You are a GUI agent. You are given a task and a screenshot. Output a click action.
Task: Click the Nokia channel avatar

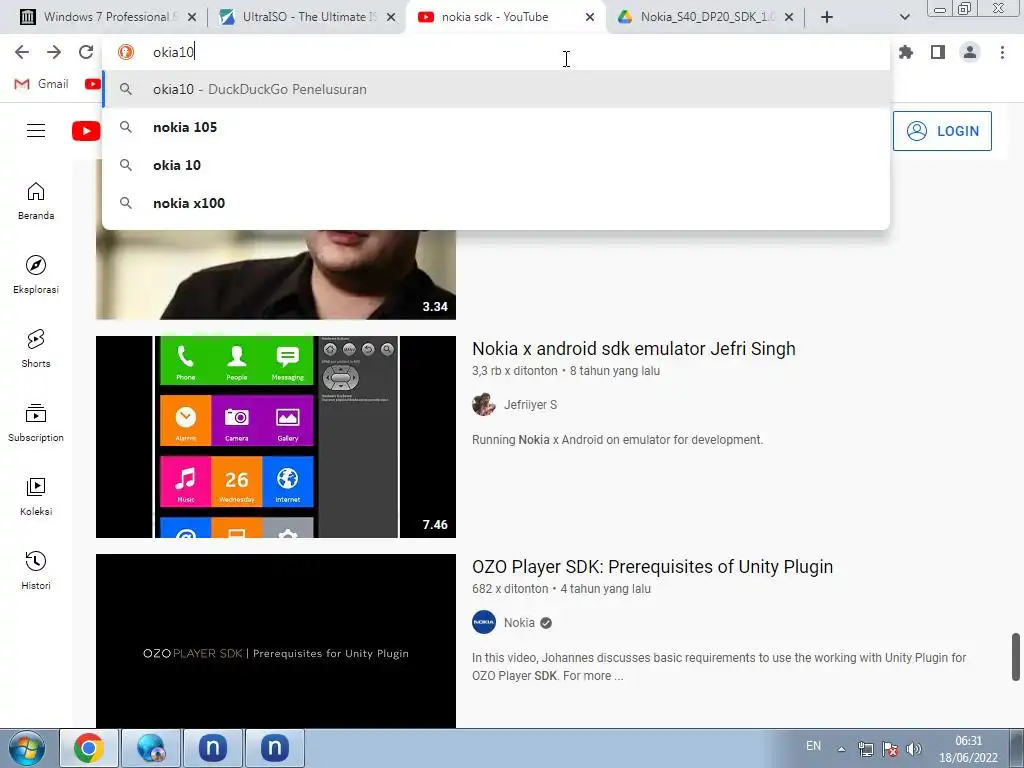[484, 622]
